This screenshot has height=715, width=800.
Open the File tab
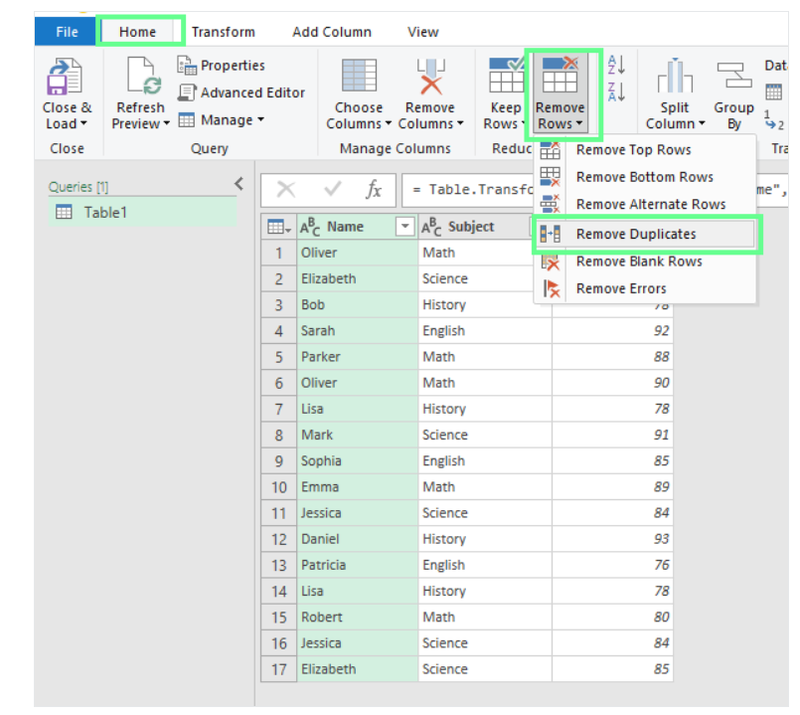(x=66, y=32)
